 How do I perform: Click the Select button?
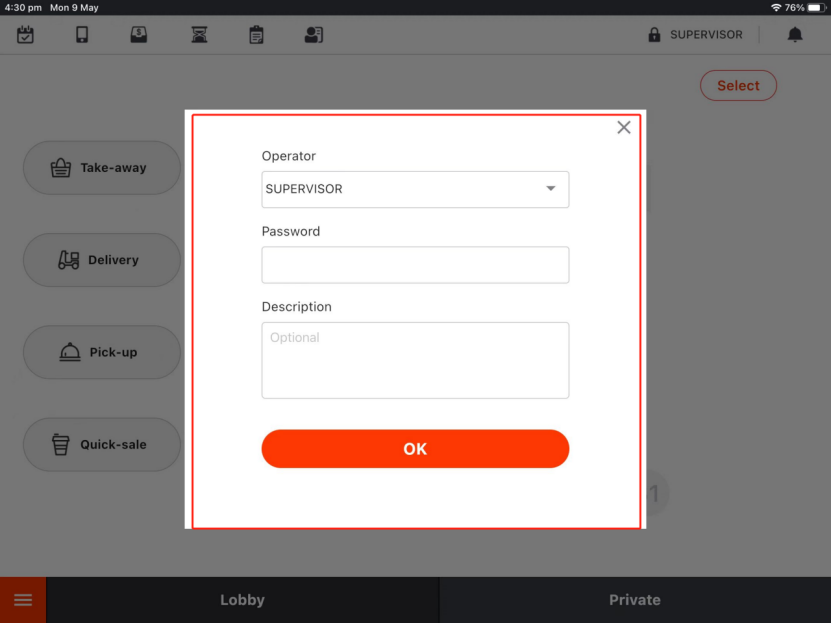(x=738, y=86)
